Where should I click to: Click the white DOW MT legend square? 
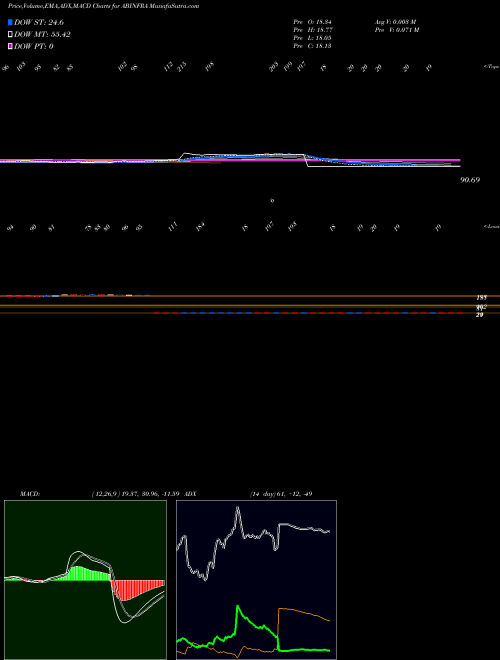(11, 35)
